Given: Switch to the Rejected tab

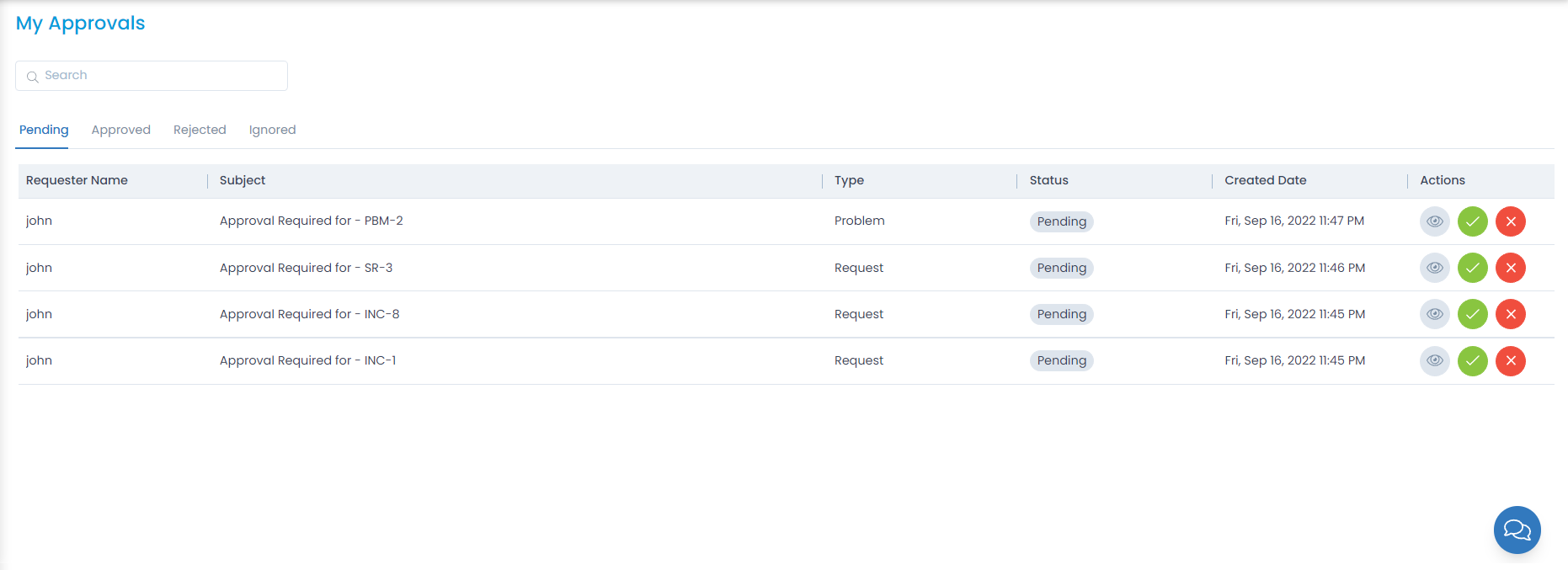Looking at the screenshot, I should point(200,130).
